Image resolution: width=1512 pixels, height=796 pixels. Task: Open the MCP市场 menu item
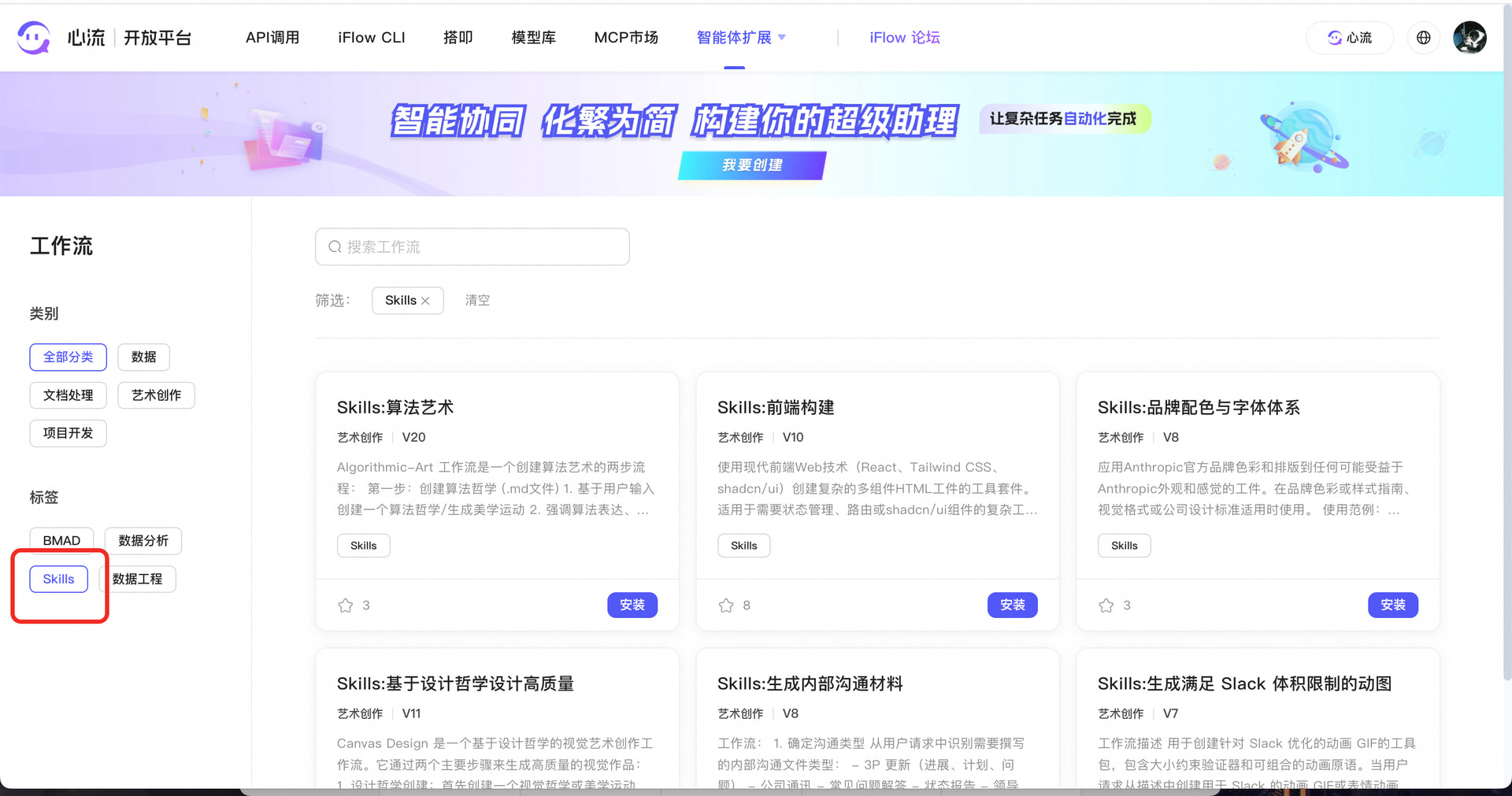(626, 37)
